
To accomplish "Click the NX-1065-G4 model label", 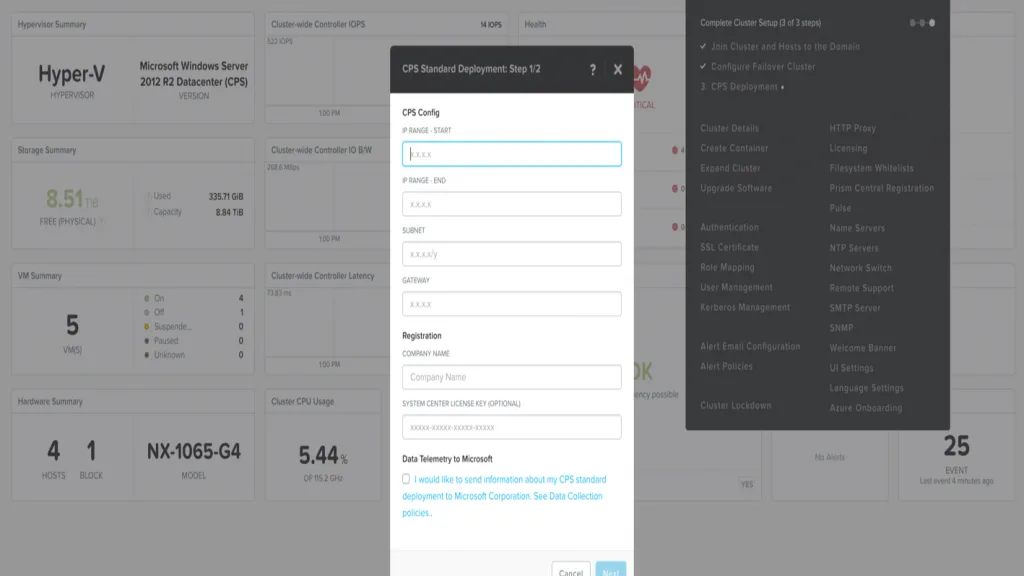I will (x=193, y=451).
